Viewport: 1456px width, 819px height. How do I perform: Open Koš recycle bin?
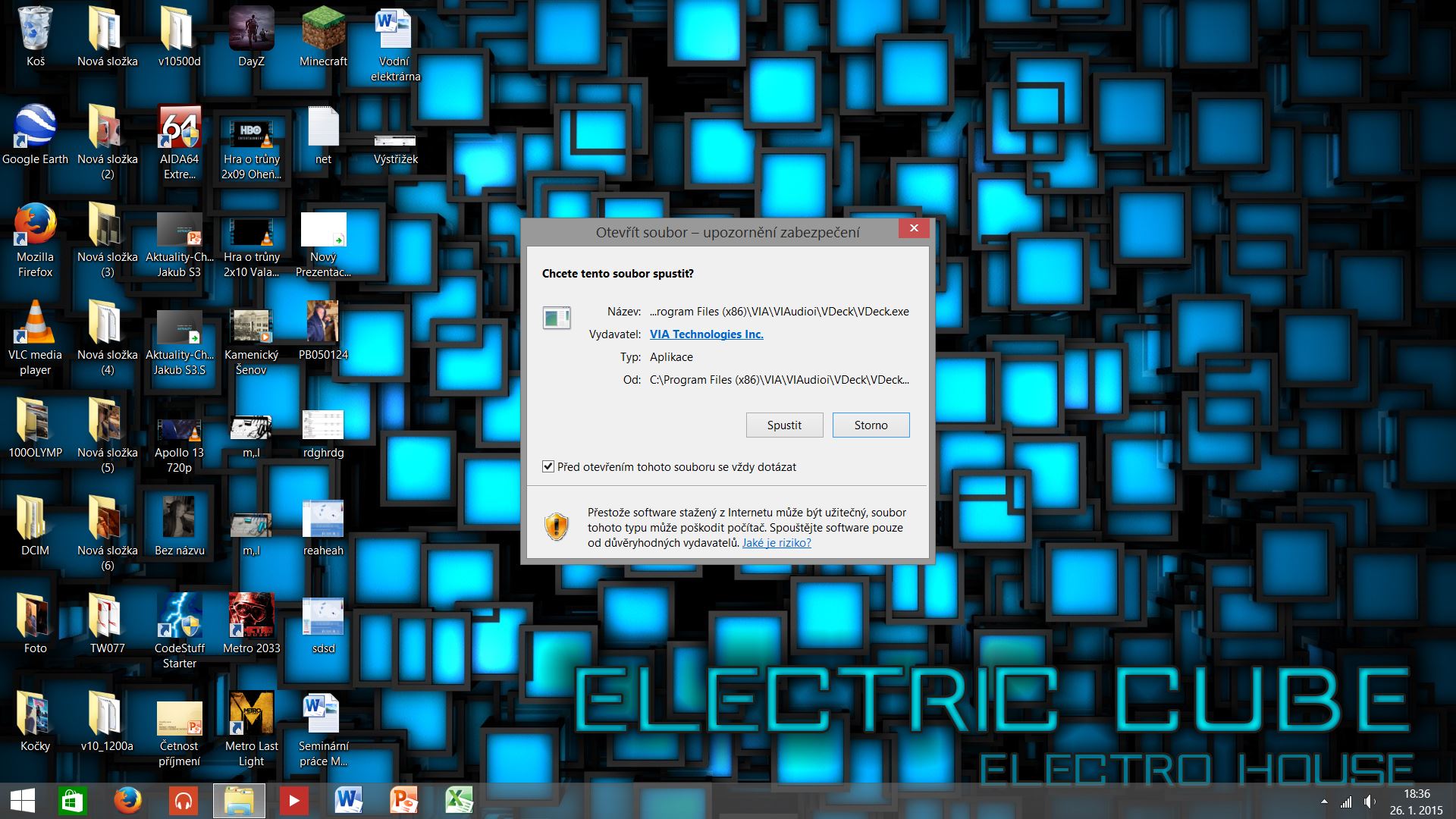point(35,32)
